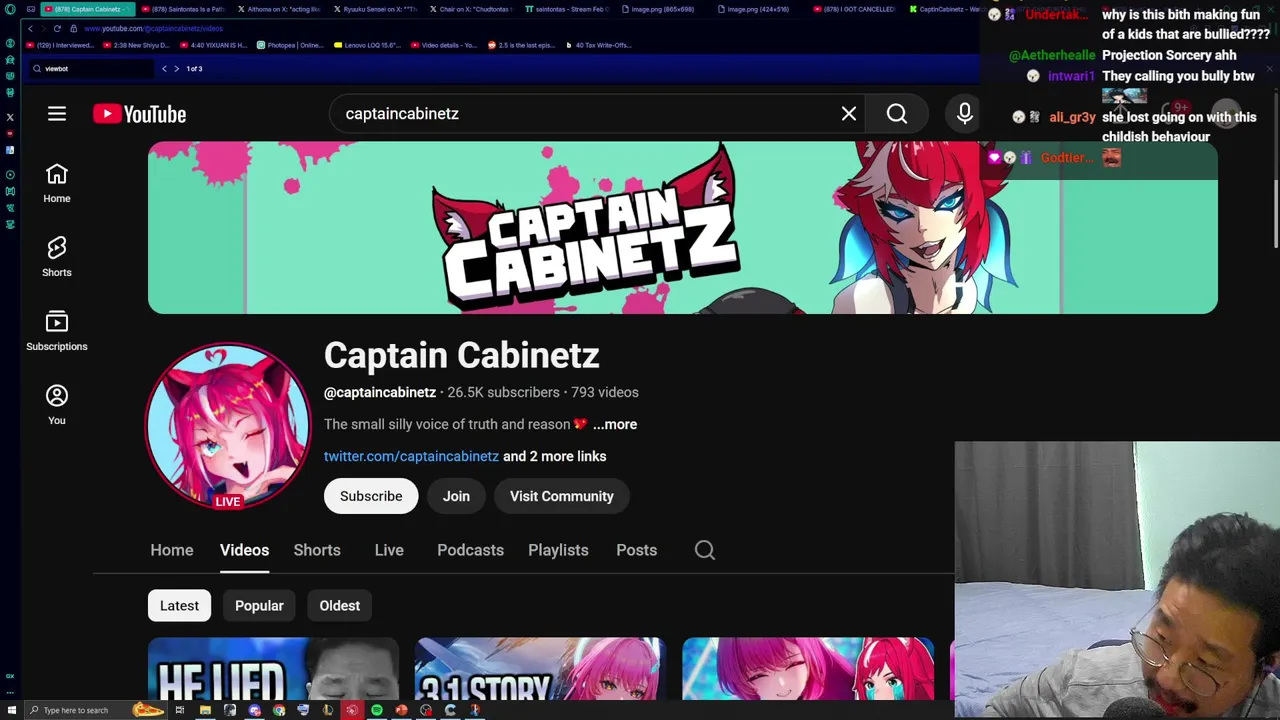Click the magnifier search button
Image resolution: width=1280 pixels, height=720 pixels.
point(897,114)
